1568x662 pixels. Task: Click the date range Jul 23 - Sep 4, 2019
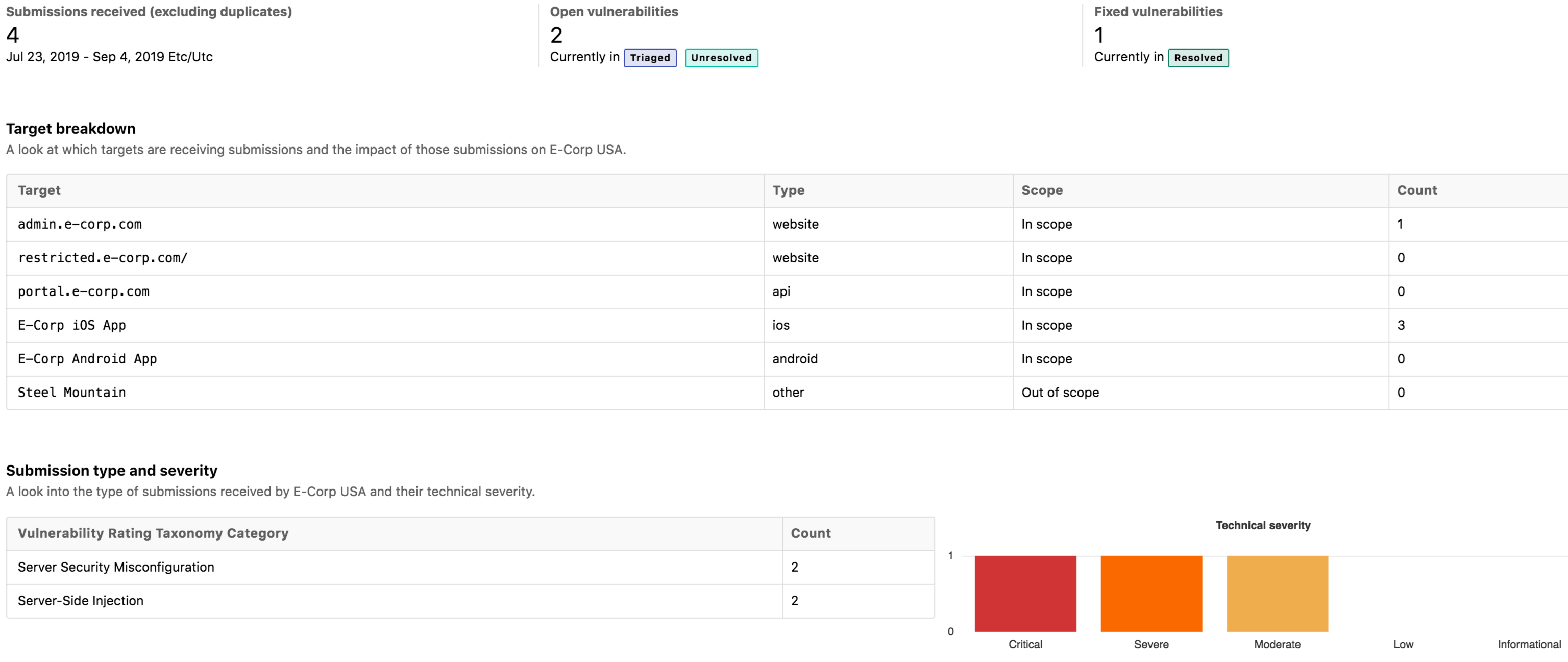109,57
